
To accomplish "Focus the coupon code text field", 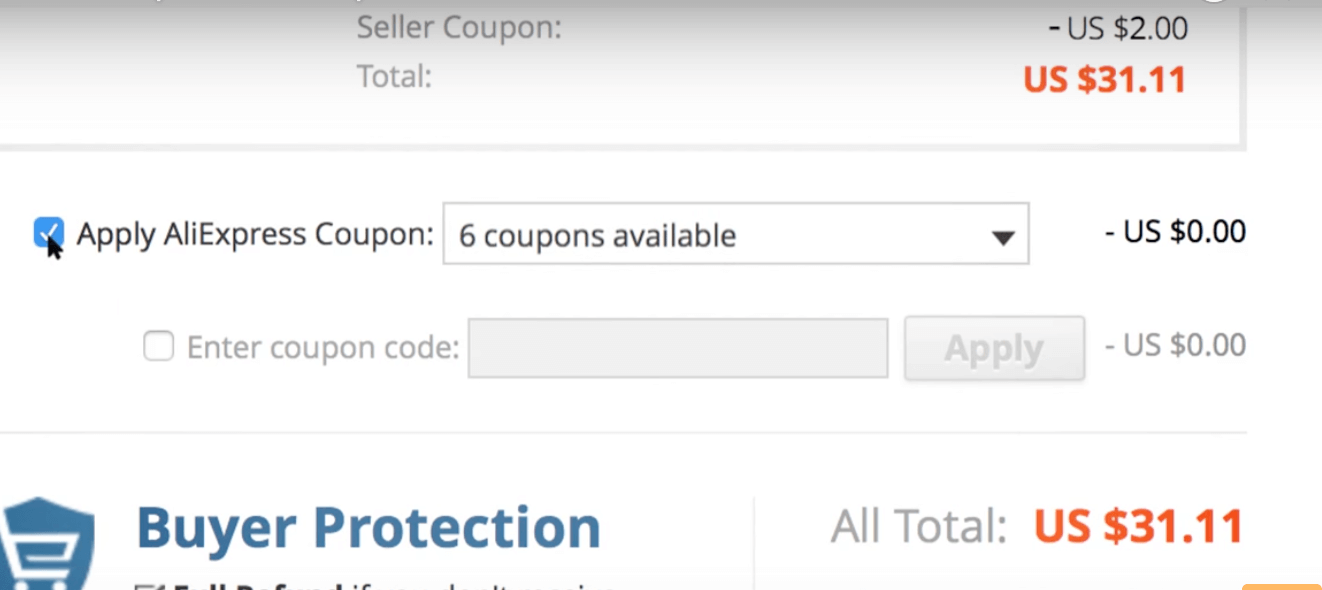I will coord(678,348).
